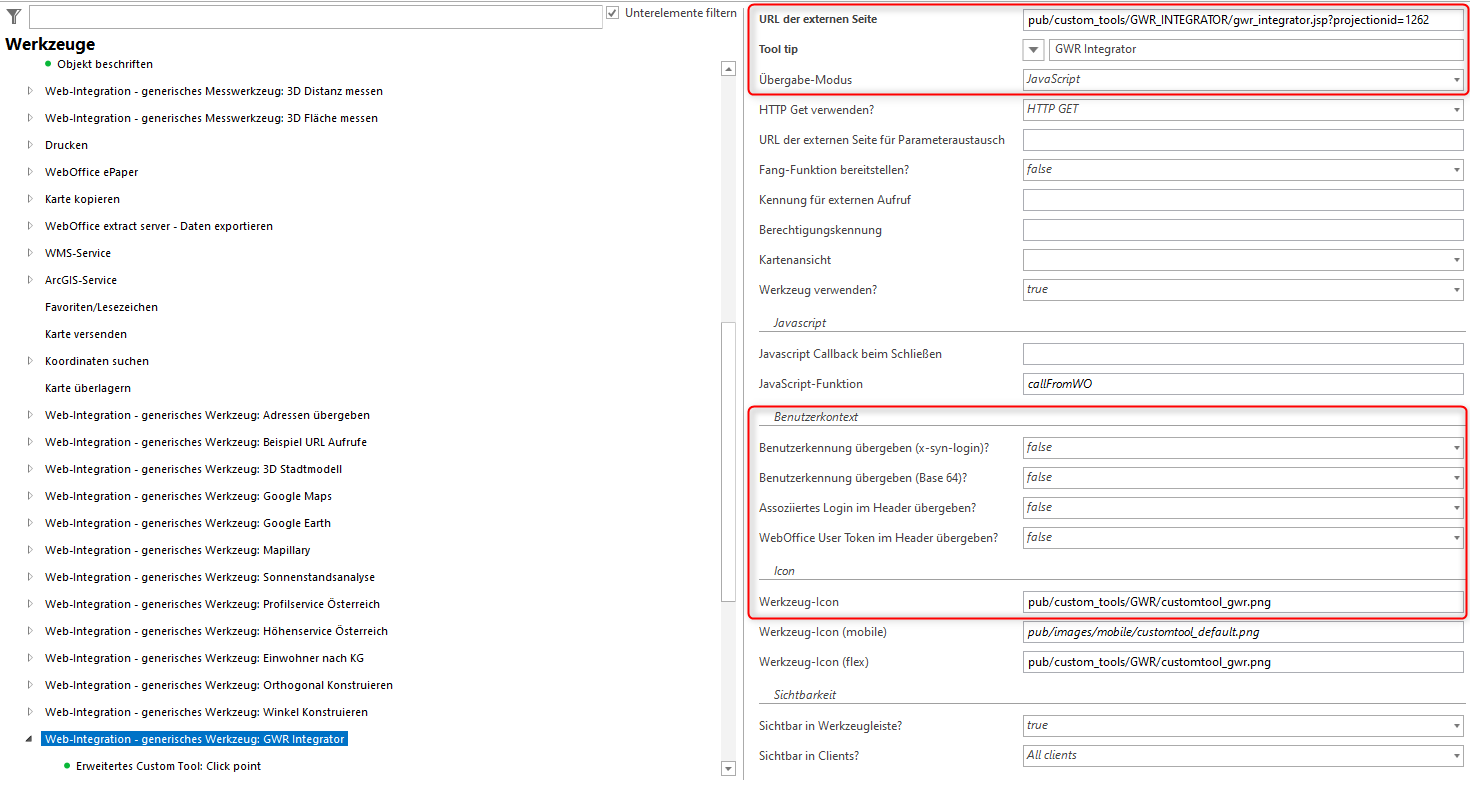Viewport: 1470px width, 788px height.
Task: Click the scrollbar down arrow icon
Action: point(727,769)
